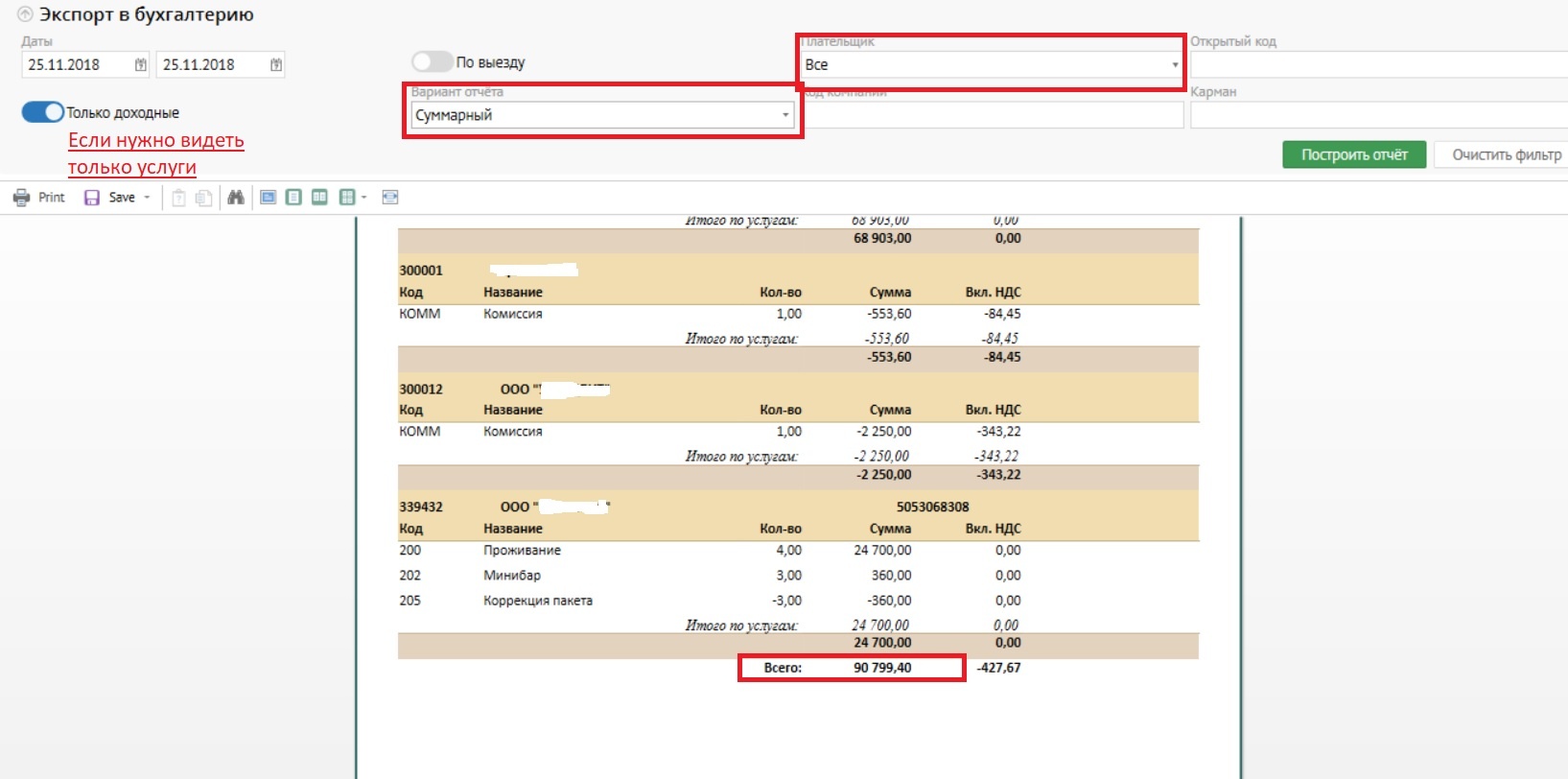
Task: Disable the Только доходные switch
Action: point(43,112)
